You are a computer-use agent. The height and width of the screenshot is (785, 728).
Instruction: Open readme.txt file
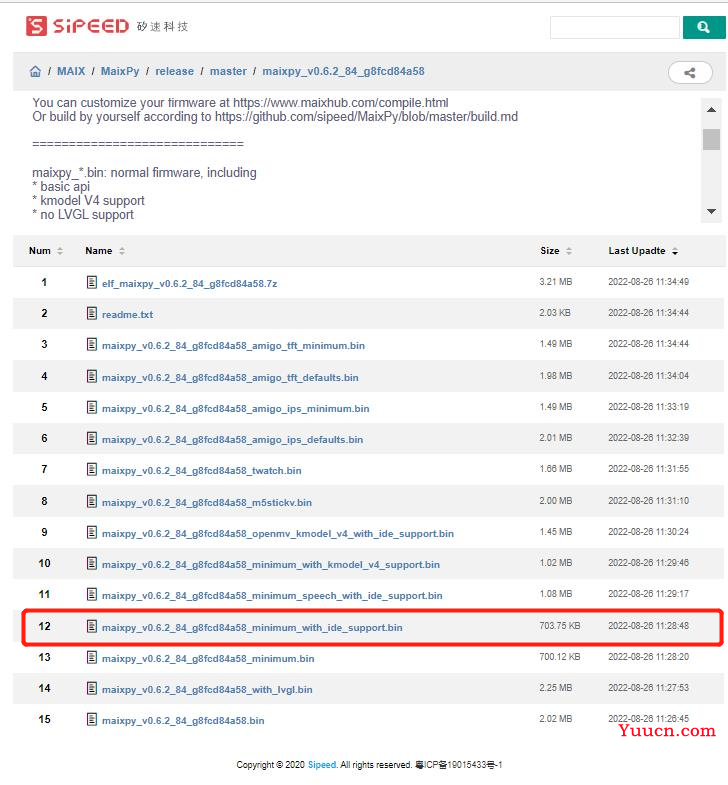(127, 314)
